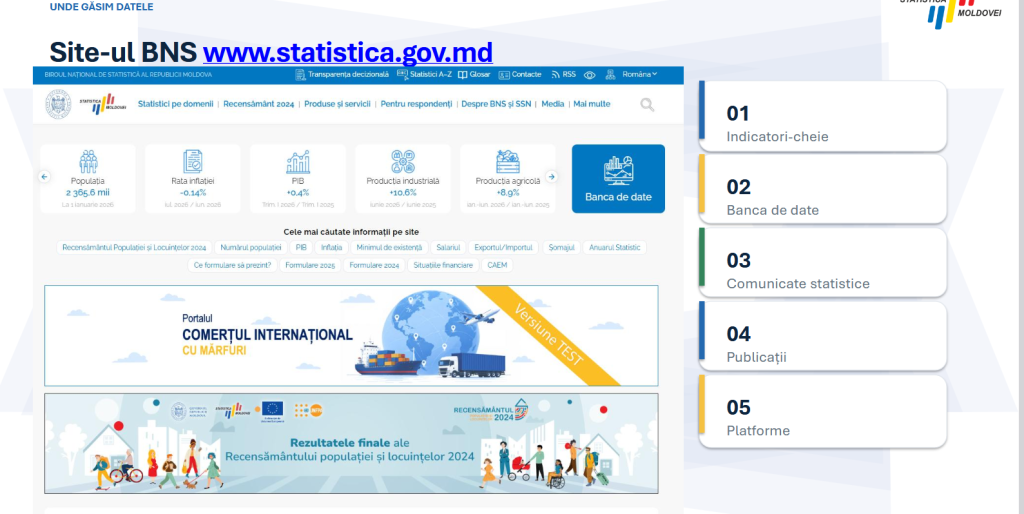Screen dimensions: 1024x514
Task: Open Rezultatele finale ale Recensământului banner
Action: point(351,443)
